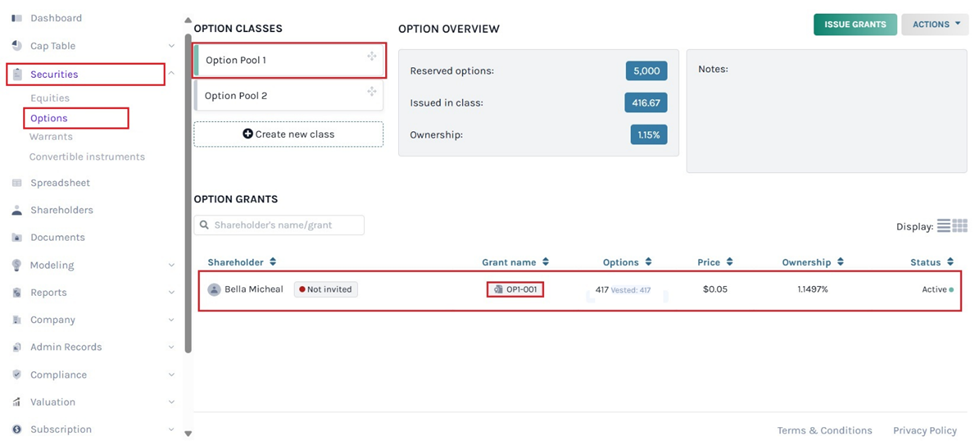Click Create new class button
The height and width of the screenshot is (445, 975).
(x=288, y=134)
